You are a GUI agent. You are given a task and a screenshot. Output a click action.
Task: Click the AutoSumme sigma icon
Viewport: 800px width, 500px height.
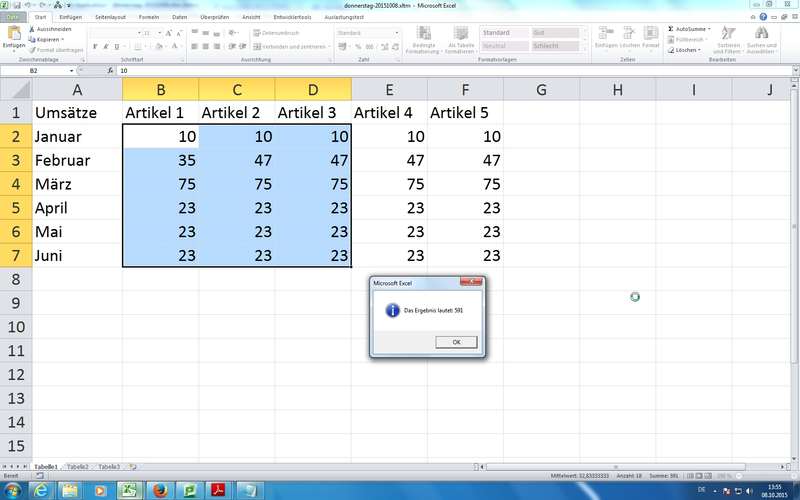coord(671,29)
